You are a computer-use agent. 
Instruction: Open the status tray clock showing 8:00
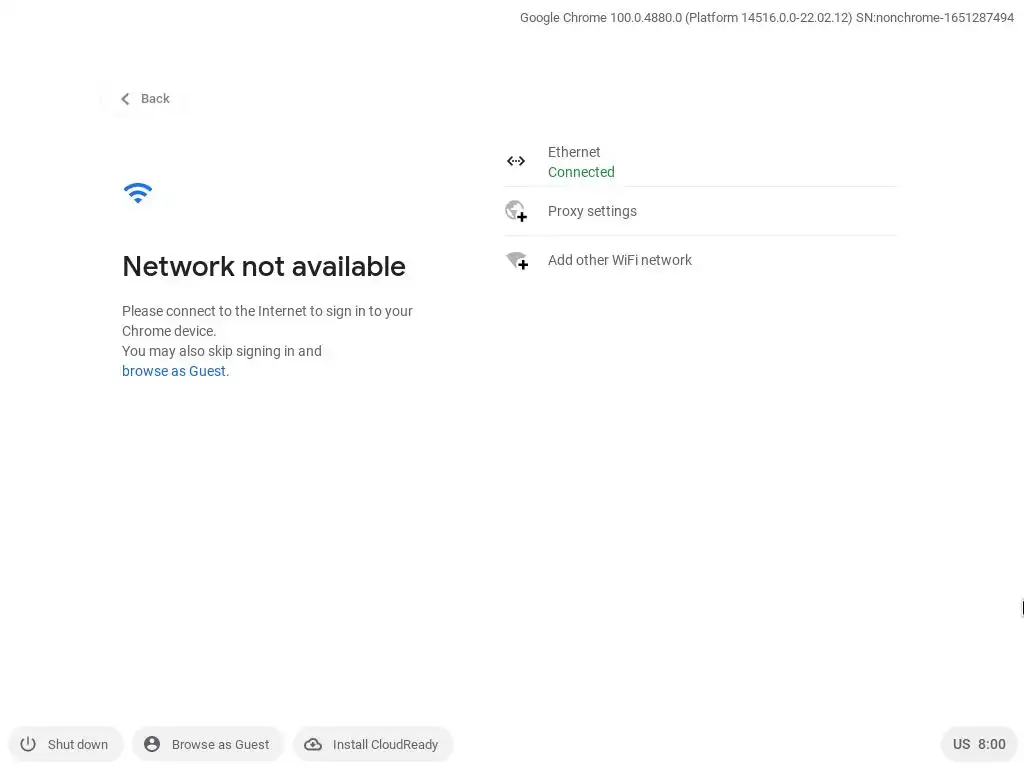[992, 744]
